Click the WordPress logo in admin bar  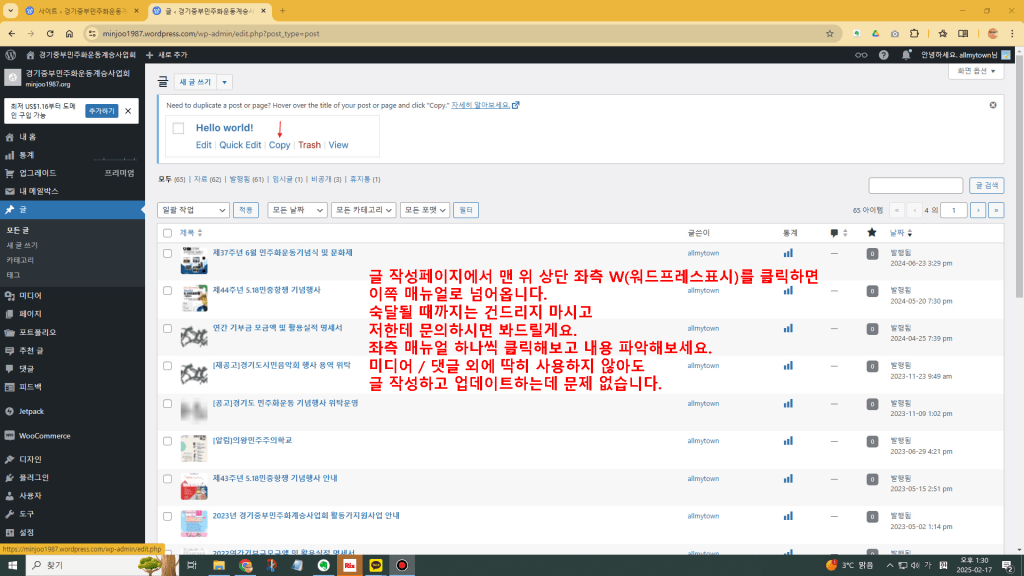click(10, 54)
